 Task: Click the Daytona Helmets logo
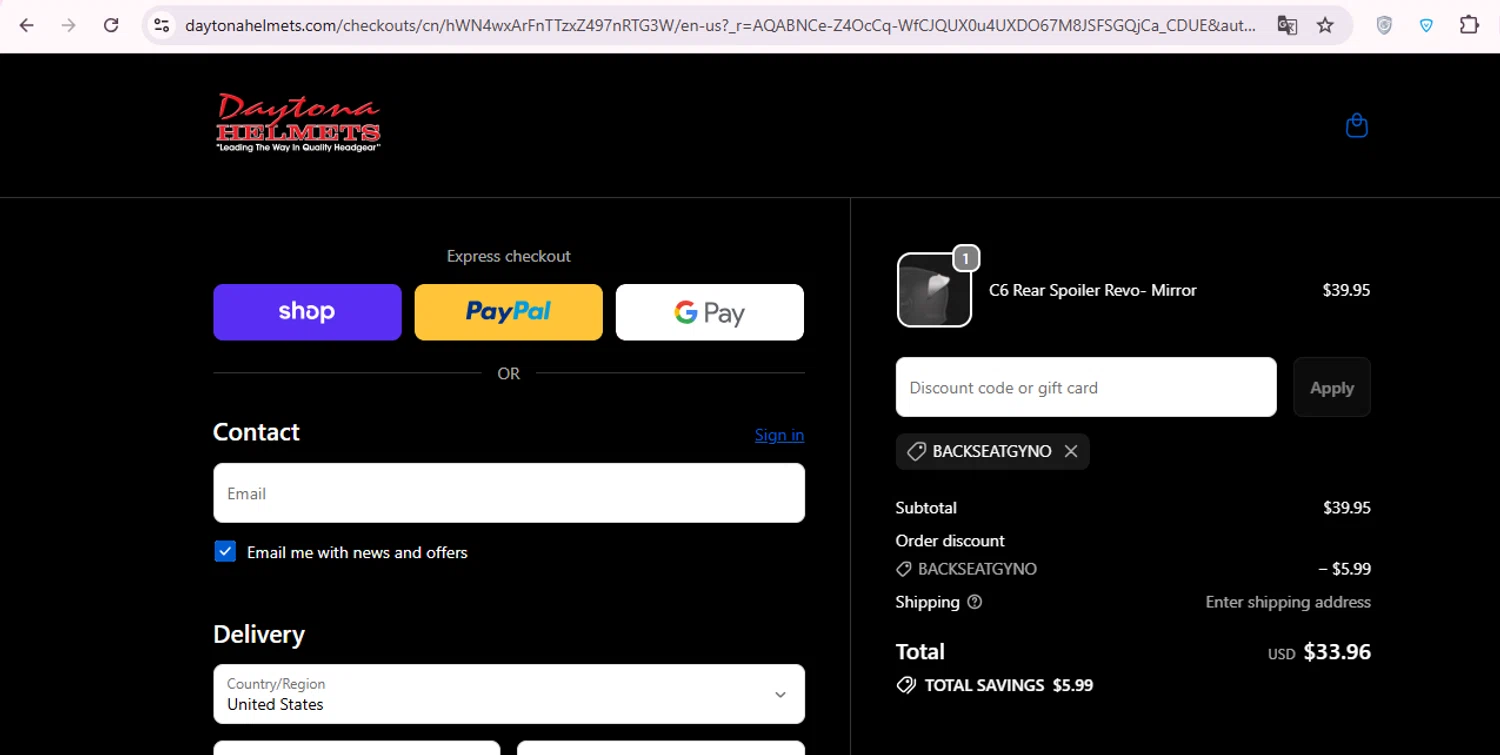click(x=298, y=123)
